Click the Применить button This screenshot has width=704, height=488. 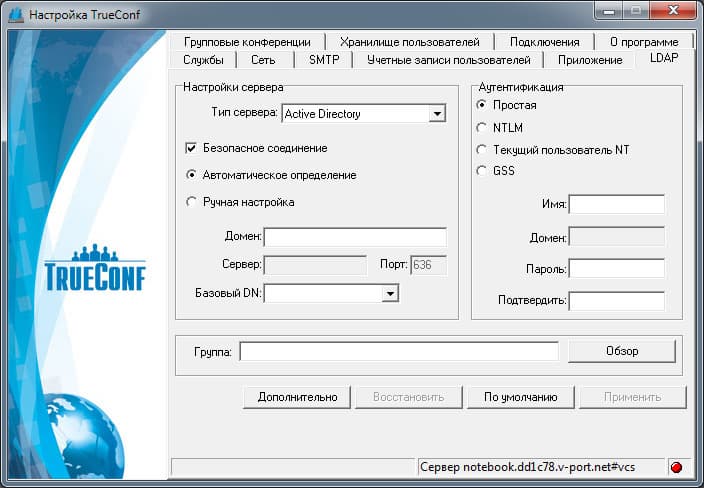coord(633,397)
